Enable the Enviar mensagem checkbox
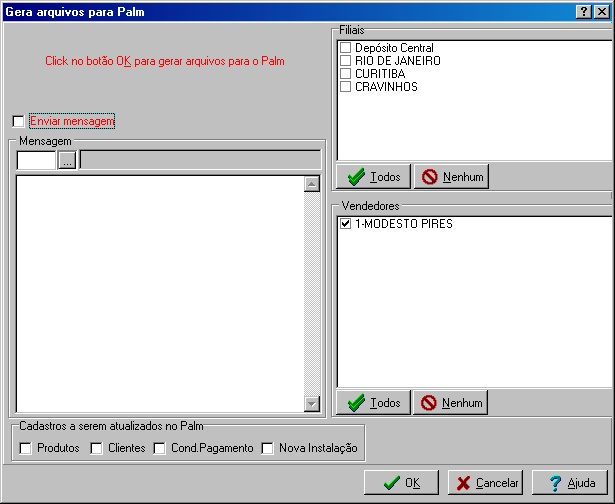This screenshot has width=615, height=504. click(18, 121)
